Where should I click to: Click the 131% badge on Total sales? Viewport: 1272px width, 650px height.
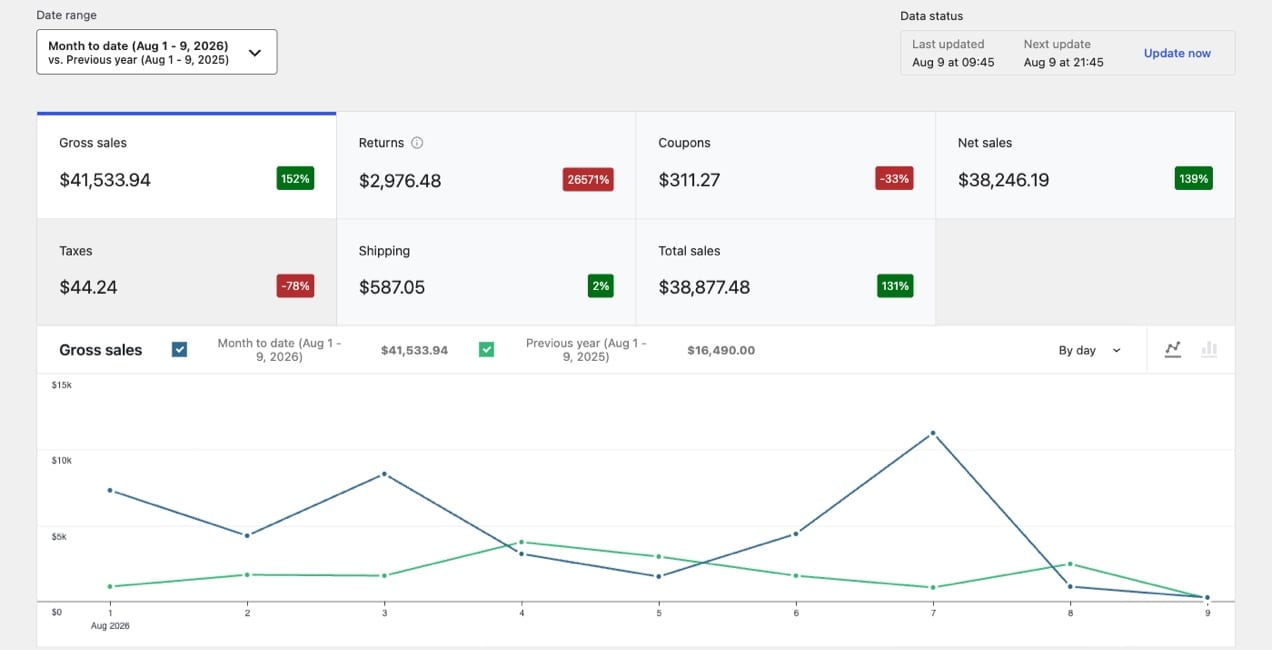tap(895, 286)
